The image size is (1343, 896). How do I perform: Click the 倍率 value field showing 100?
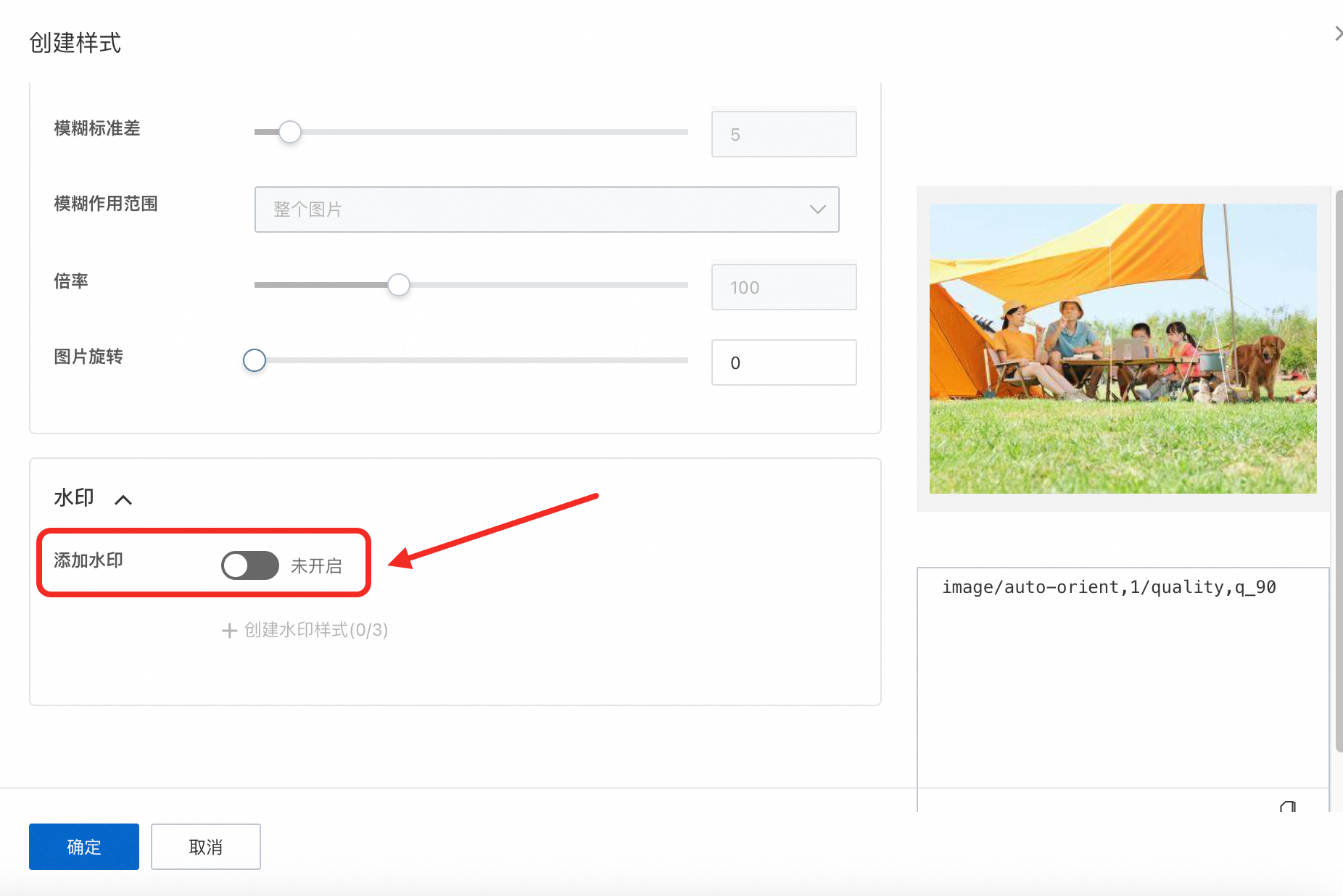[784, 287]
